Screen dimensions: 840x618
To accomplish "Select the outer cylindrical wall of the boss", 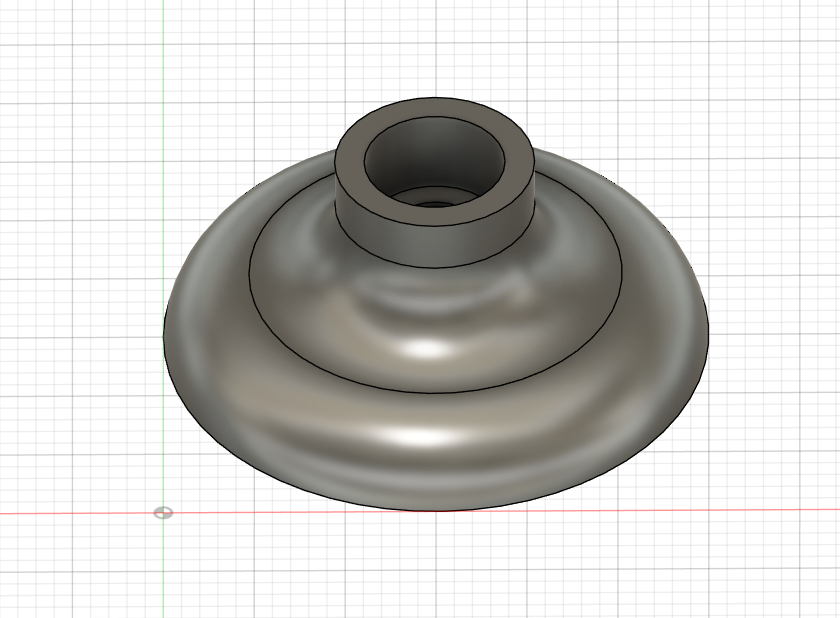I will point(434,244).
